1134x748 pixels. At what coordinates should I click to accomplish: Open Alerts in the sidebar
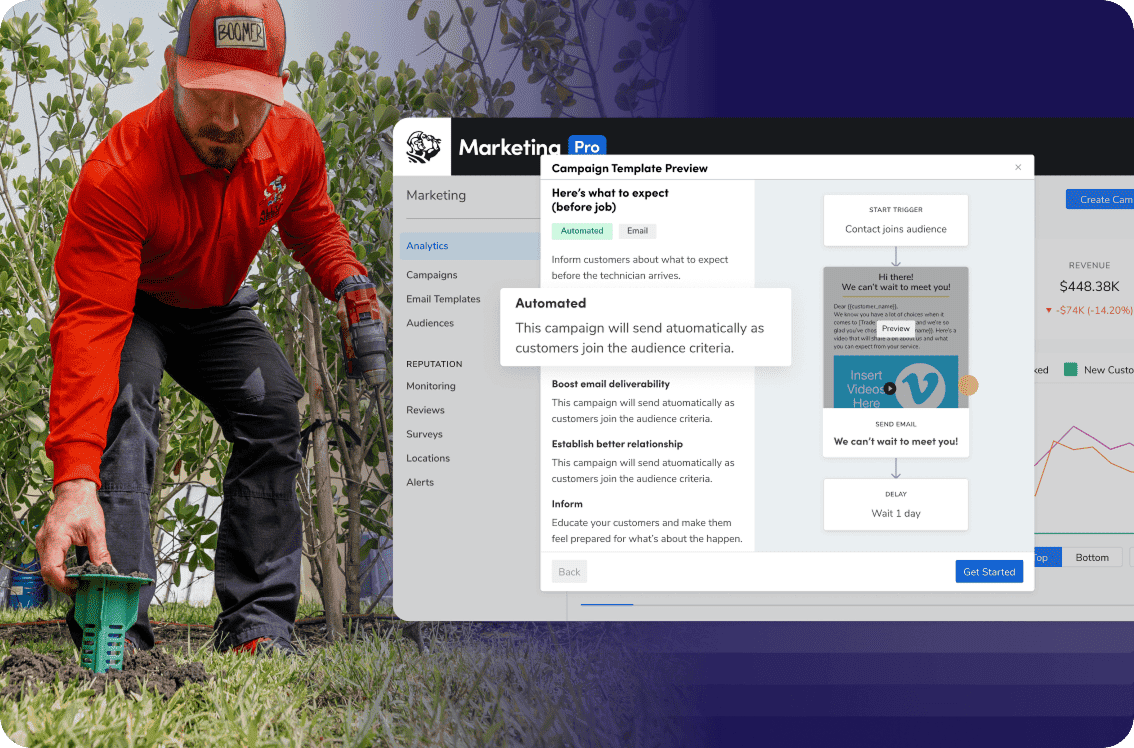click(x=420, y=482)
